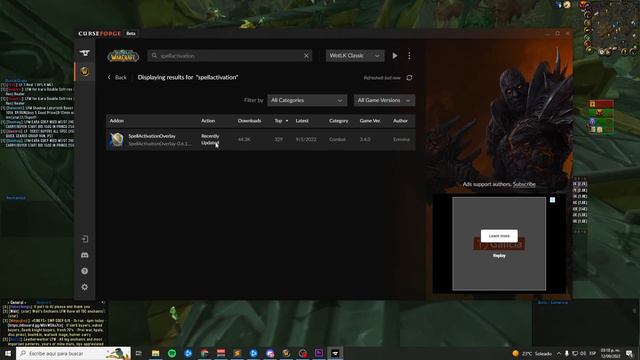Click the Recently Updated action status
Screen dimensions: 640x360
coord(210,140)
